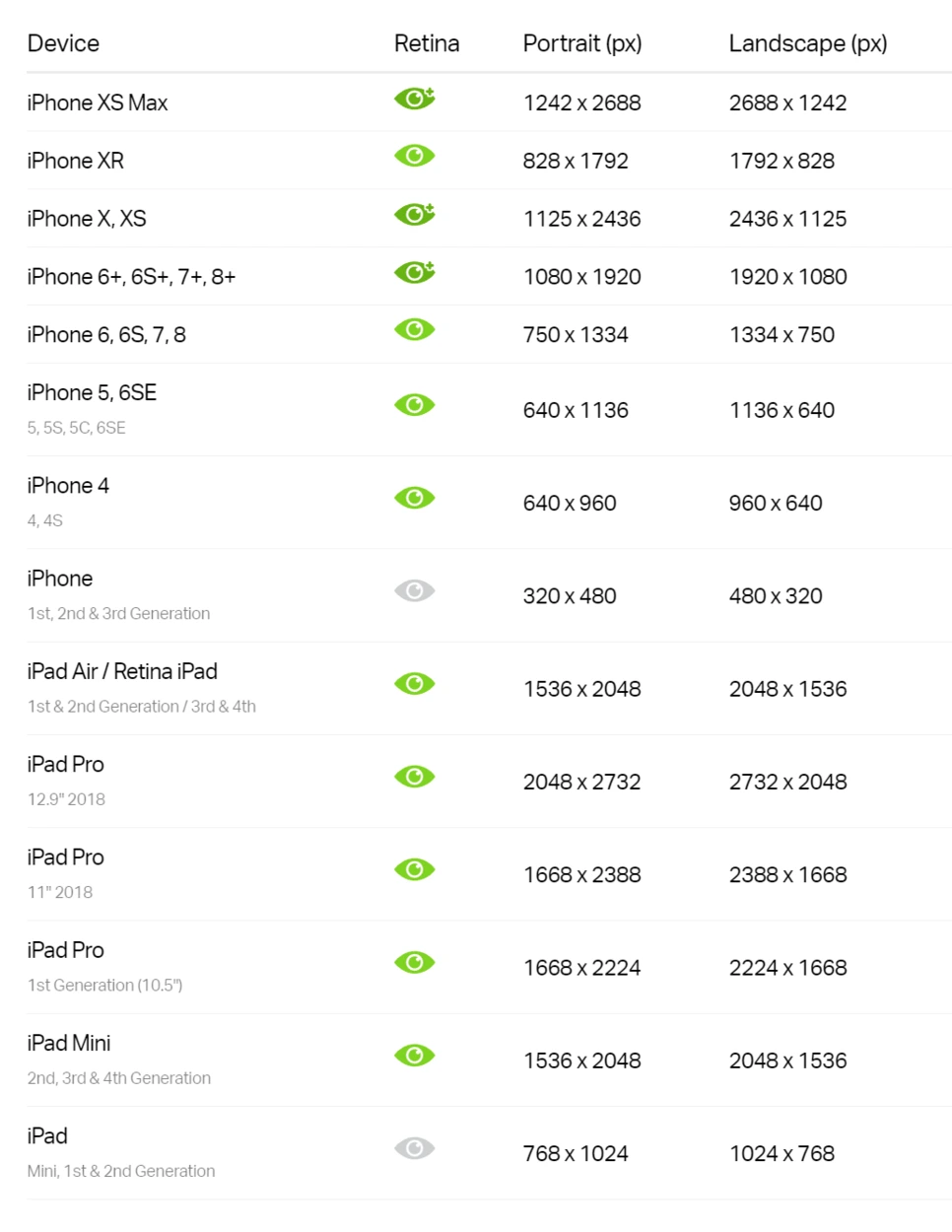Click the iPad Pro 1st Generation (10.5") eye icon
This screenshot has width=952, height=1232.
tap(415, 962)
